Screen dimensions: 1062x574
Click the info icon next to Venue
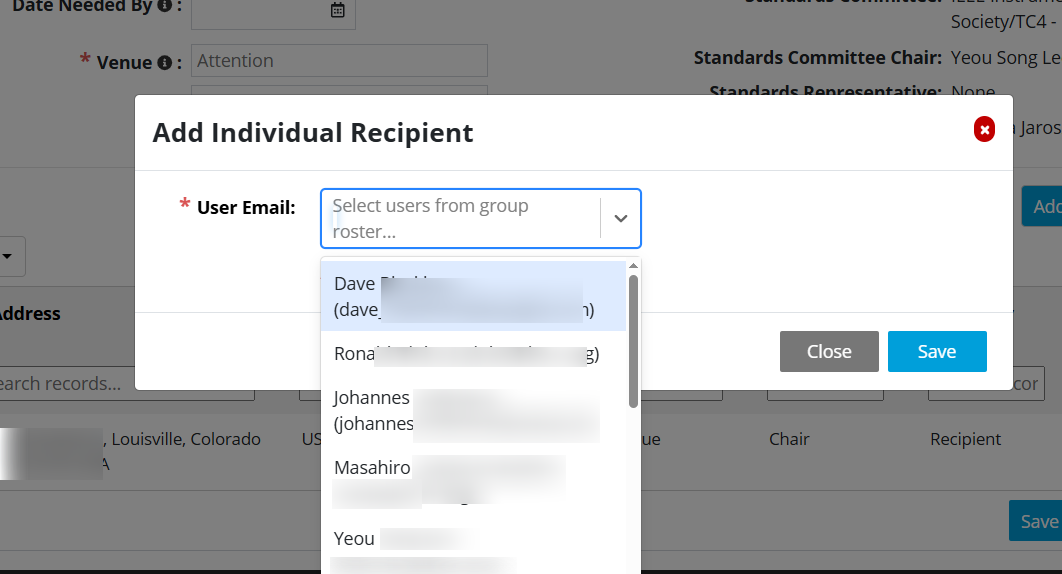[x=163, y=62]
